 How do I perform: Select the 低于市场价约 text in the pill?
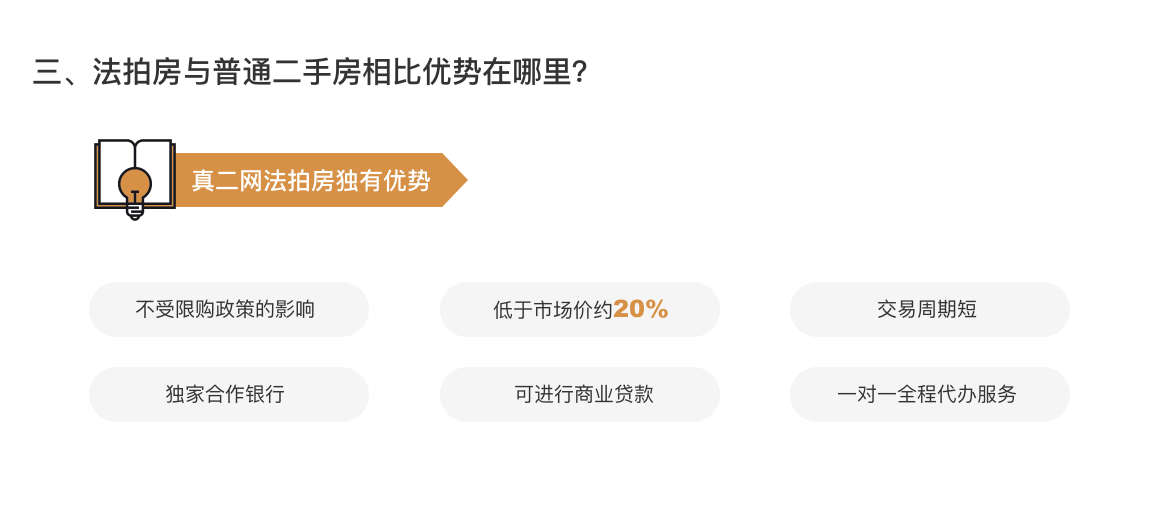pos(553,310)
